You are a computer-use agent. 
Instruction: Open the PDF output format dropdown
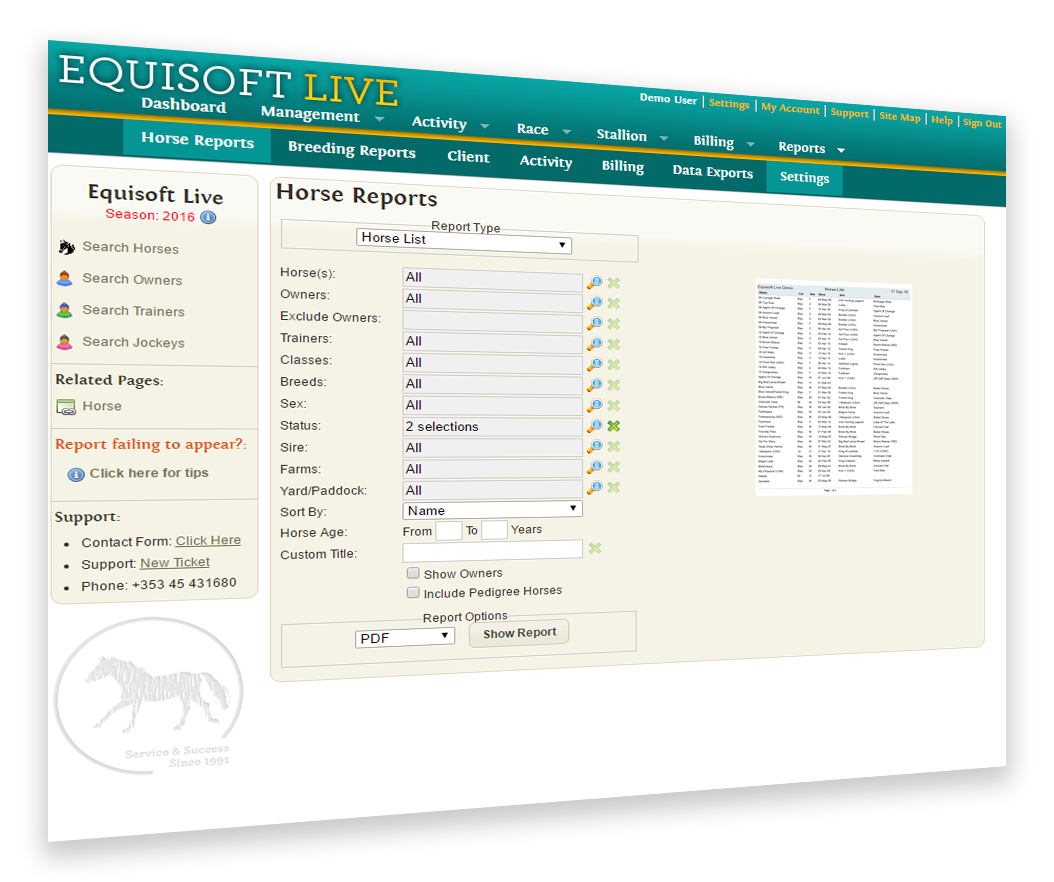pos(405,637)
